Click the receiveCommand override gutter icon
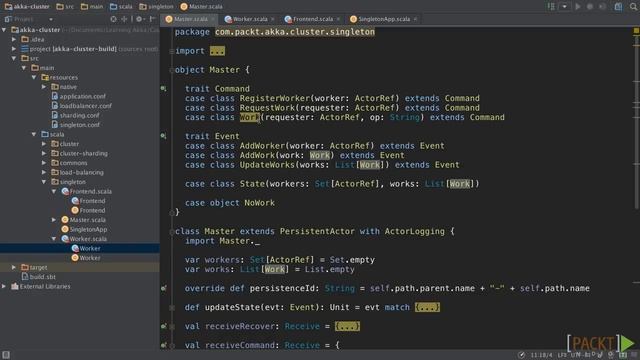640x360 pixels. click(x=164, y=345)
